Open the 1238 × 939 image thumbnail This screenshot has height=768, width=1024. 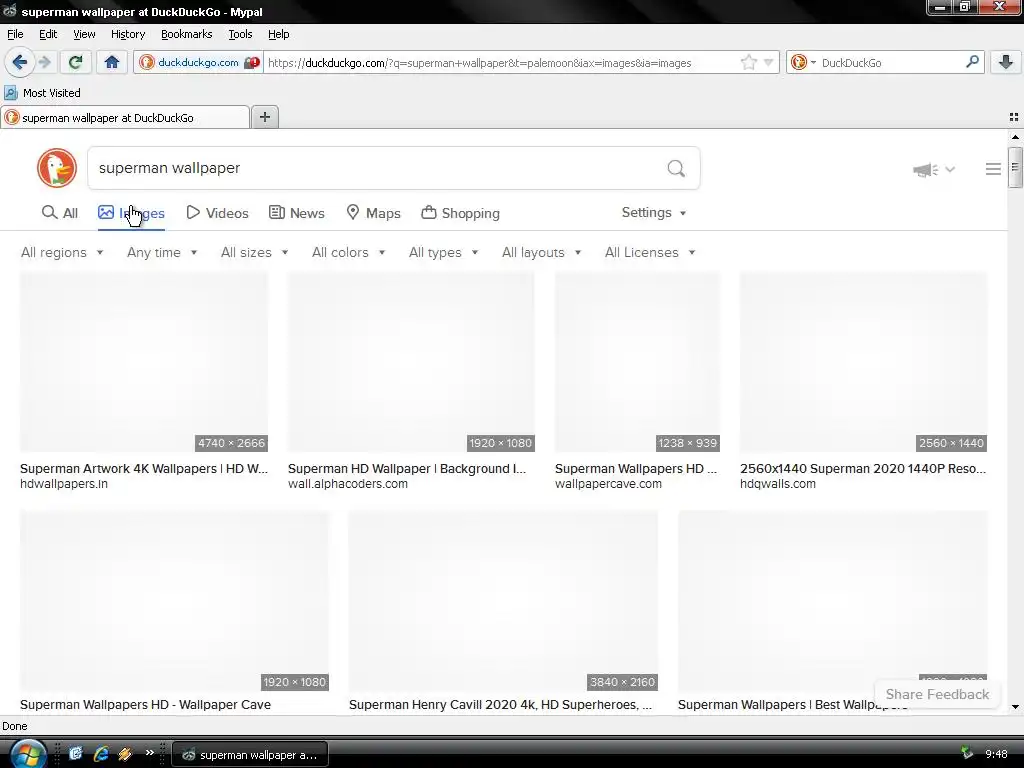pyautogui.click(x=637, y=362)
